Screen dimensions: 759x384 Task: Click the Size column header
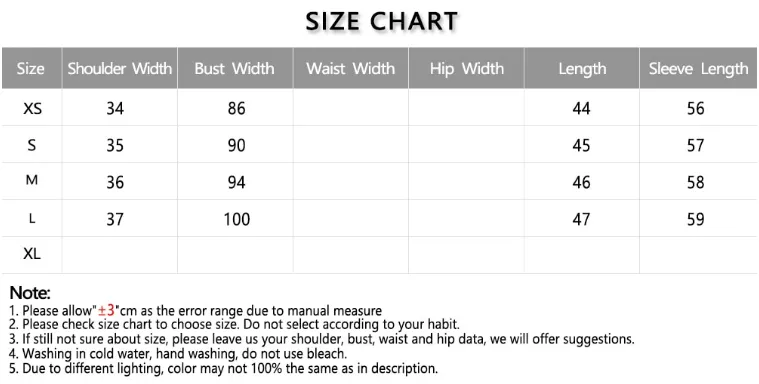31,68
